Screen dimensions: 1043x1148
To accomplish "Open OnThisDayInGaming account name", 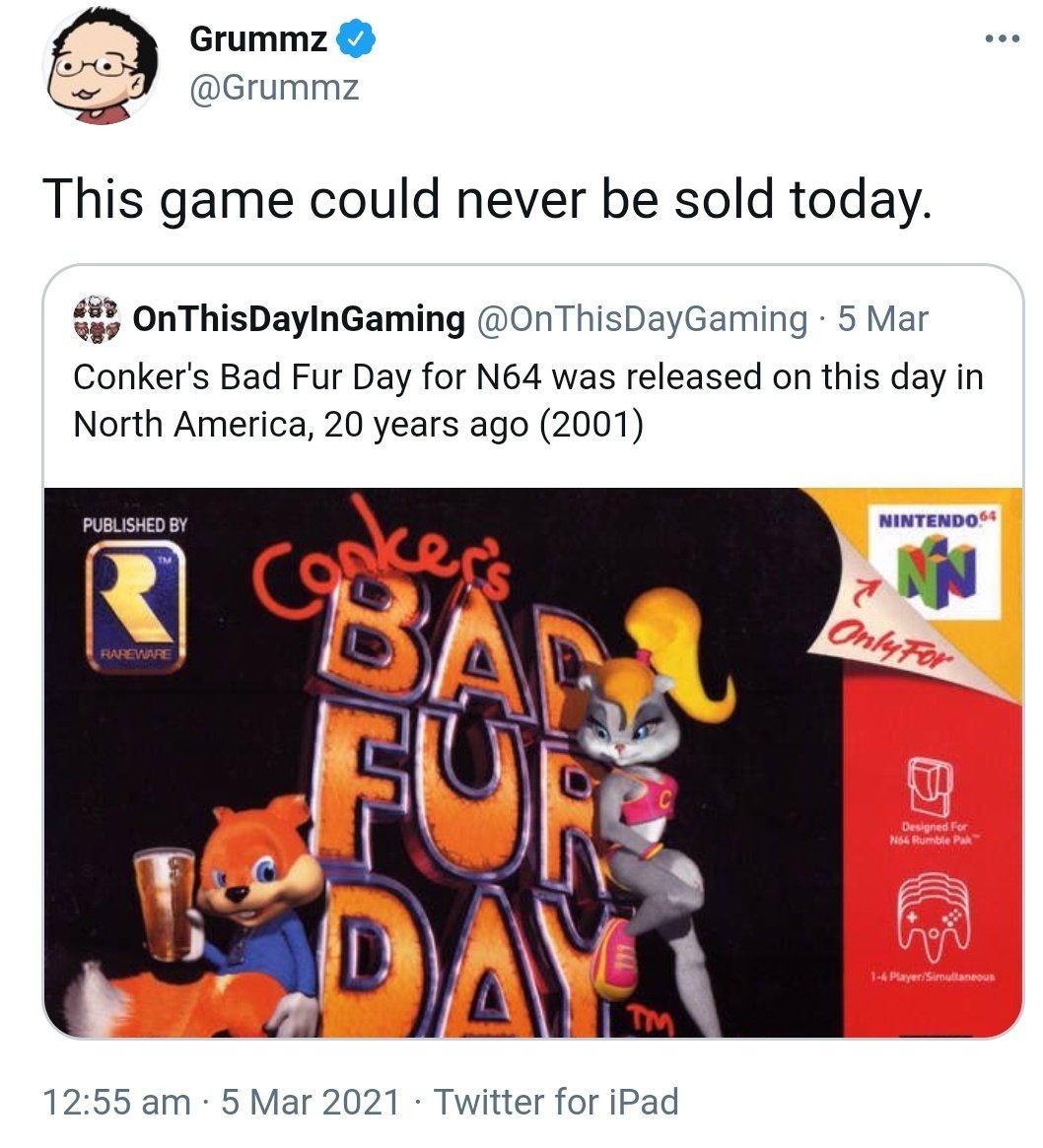I will (x=299, y=319).
